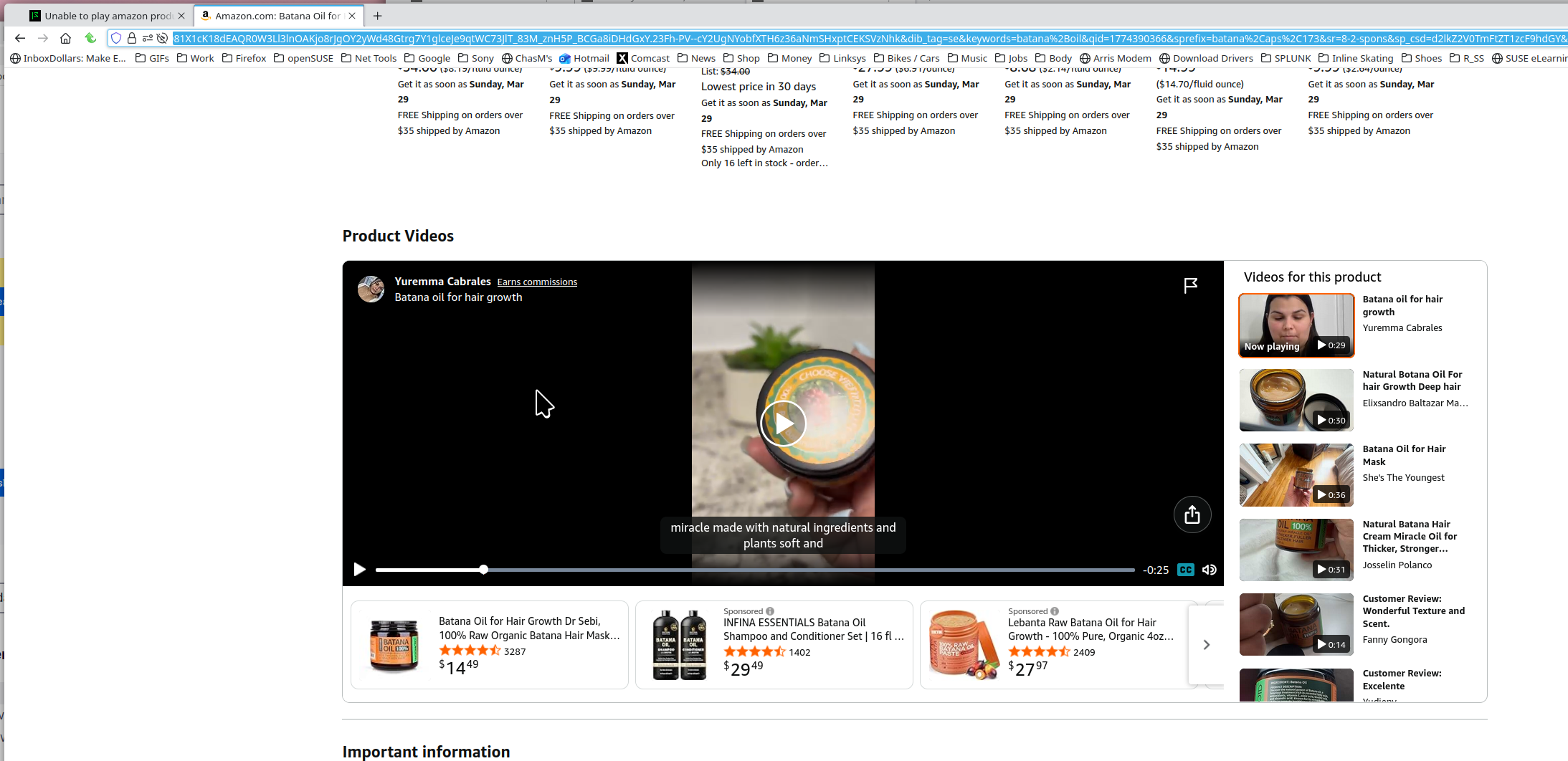
Task: Open the SUSE eLearning bookmark
Action: 1529,58
